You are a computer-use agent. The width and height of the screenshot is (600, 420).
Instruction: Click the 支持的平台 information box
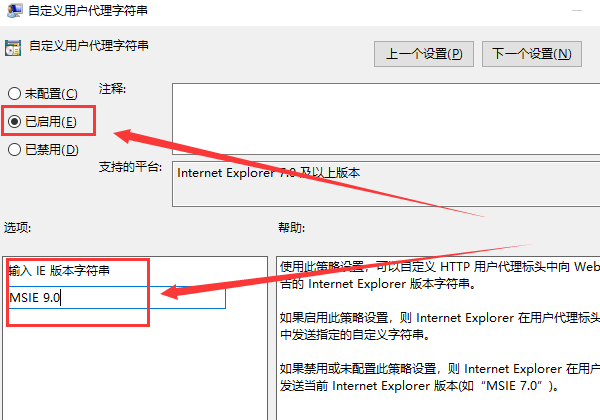(x=385, y=184)
